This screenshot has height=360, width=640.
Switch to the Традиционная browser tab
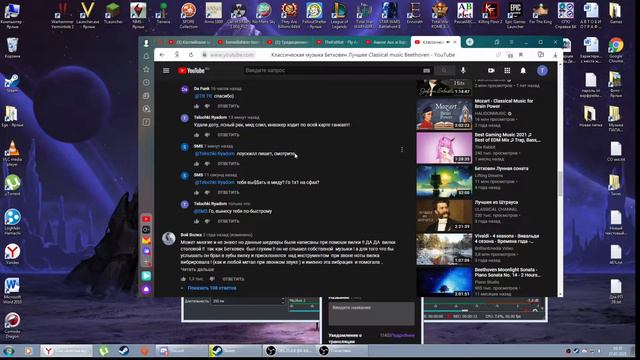[x=288, y=42]
